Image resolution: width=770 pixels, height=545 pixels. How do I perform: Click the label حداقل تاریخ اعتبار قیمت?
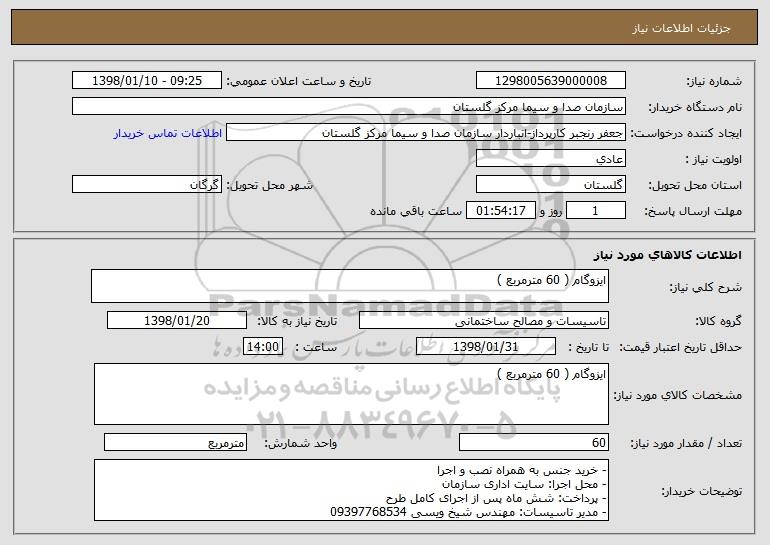pyautogui.click(x=681, y=347)
